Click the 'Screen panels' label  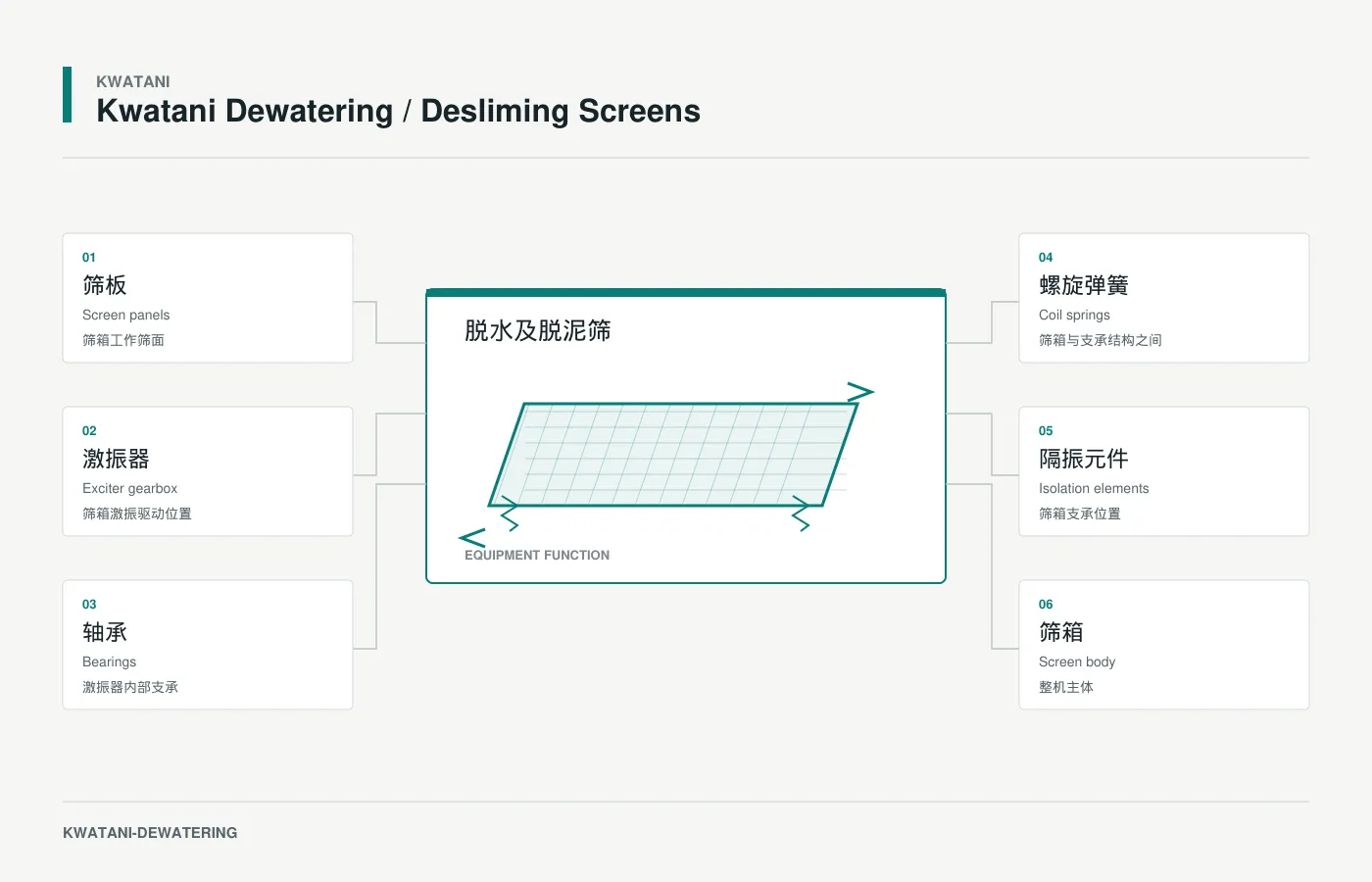pyautogui.click(x=126, y=315)
